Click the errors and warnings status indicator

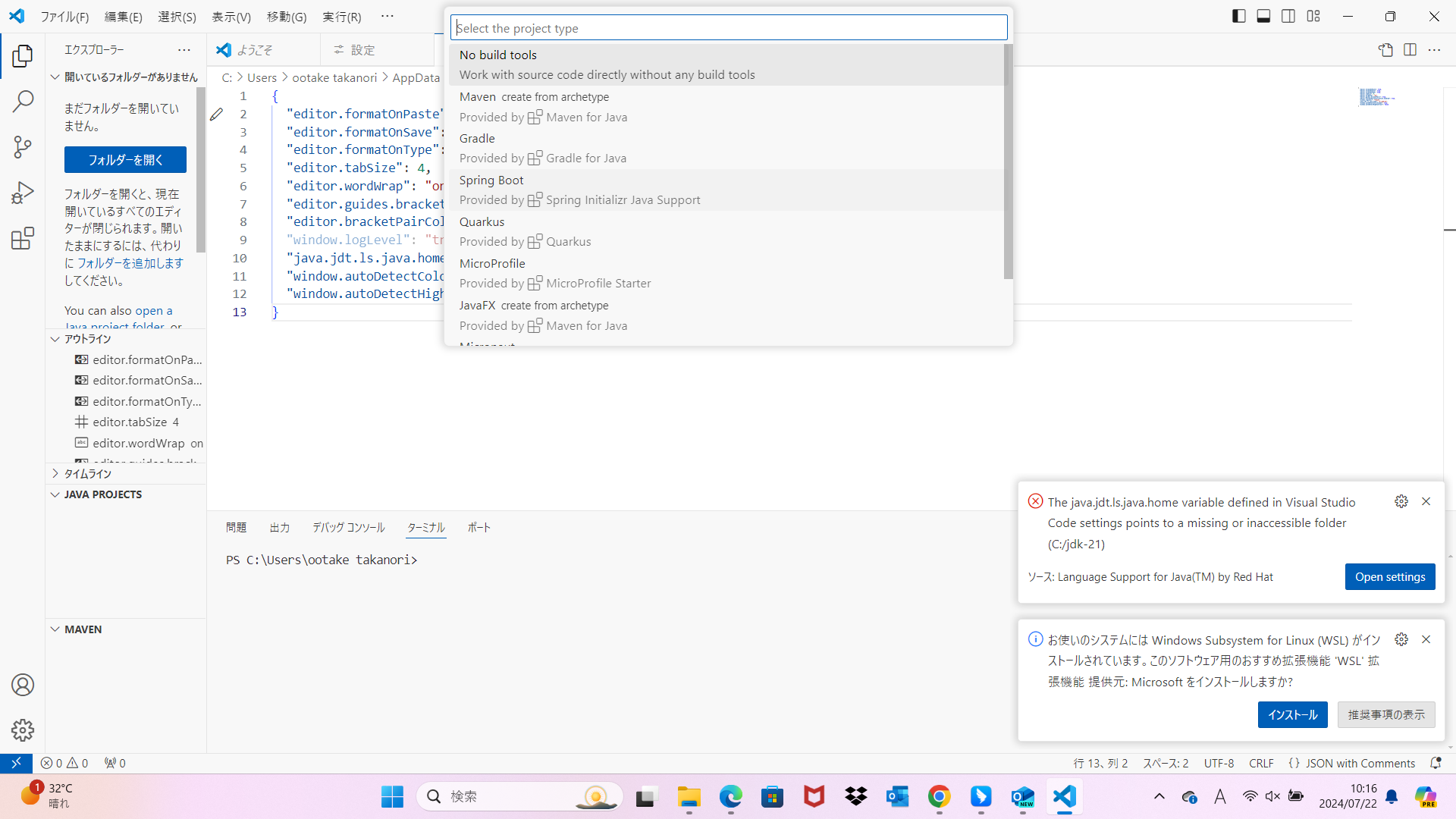click(64, 763)
